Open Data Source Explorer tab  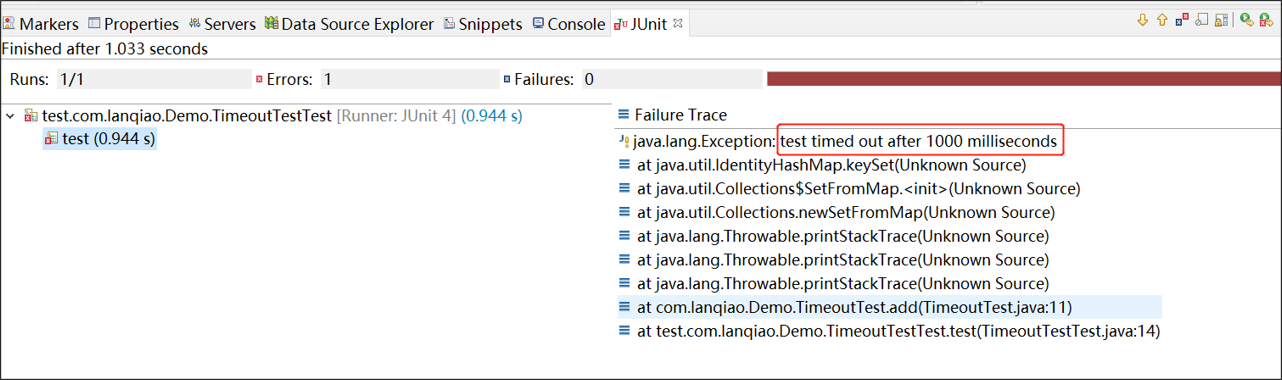pos(349,24)
